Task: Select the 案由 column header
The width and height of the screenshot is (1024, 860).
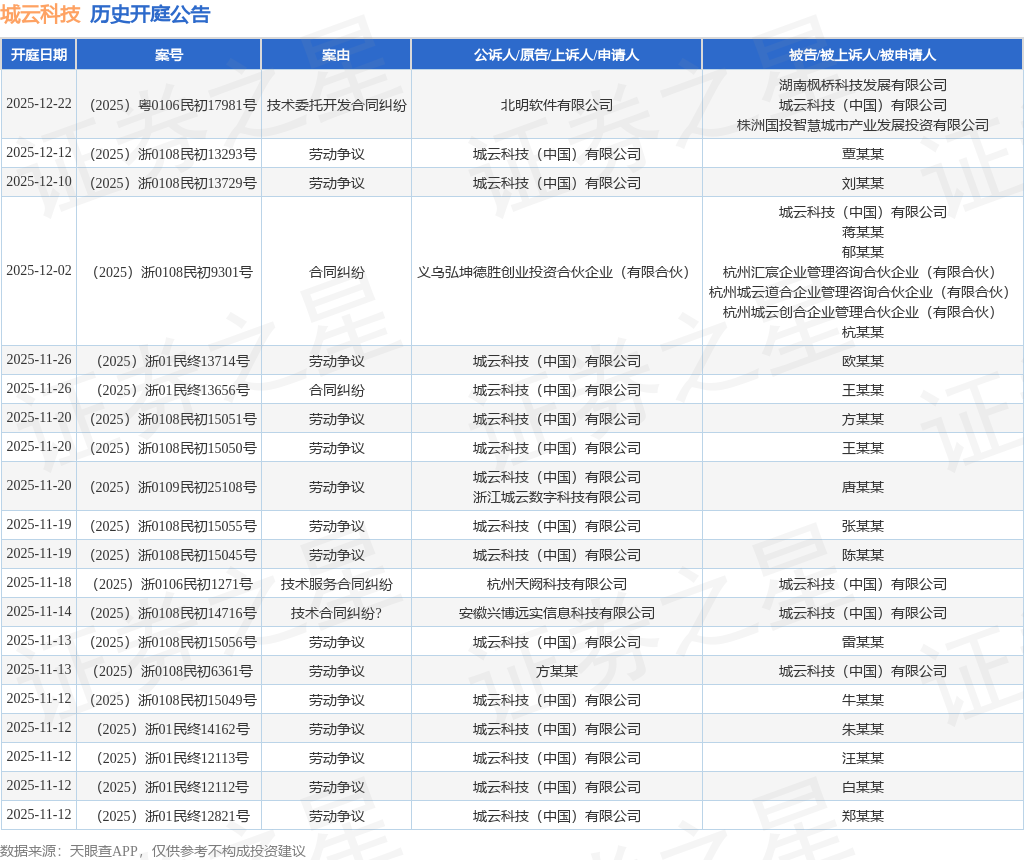Action: click(336, 55)
